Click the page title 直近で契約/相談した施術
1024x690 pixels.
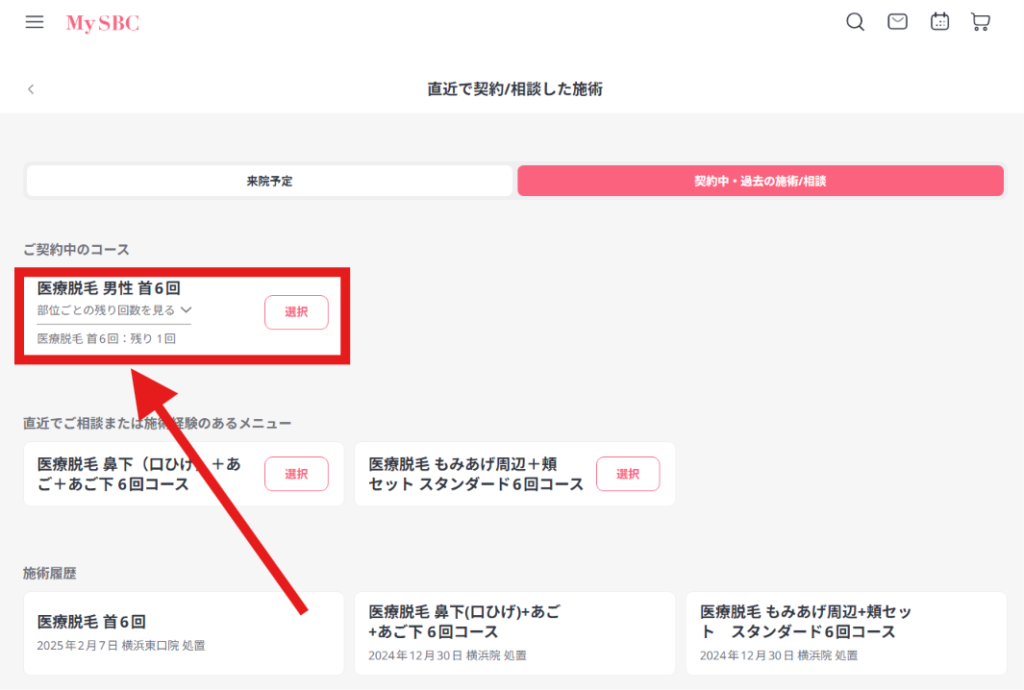(515, 89)
